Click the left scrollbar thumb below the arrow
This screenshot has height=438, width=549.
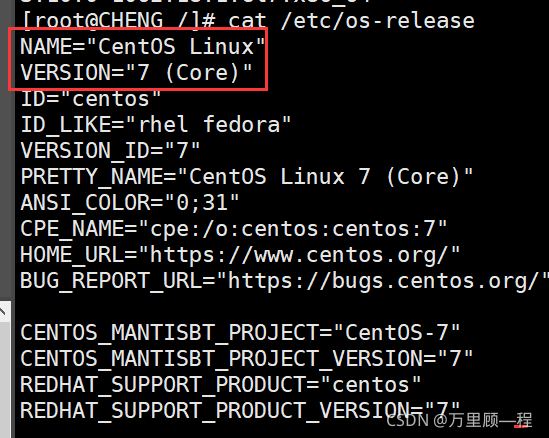tap(4, 380)
